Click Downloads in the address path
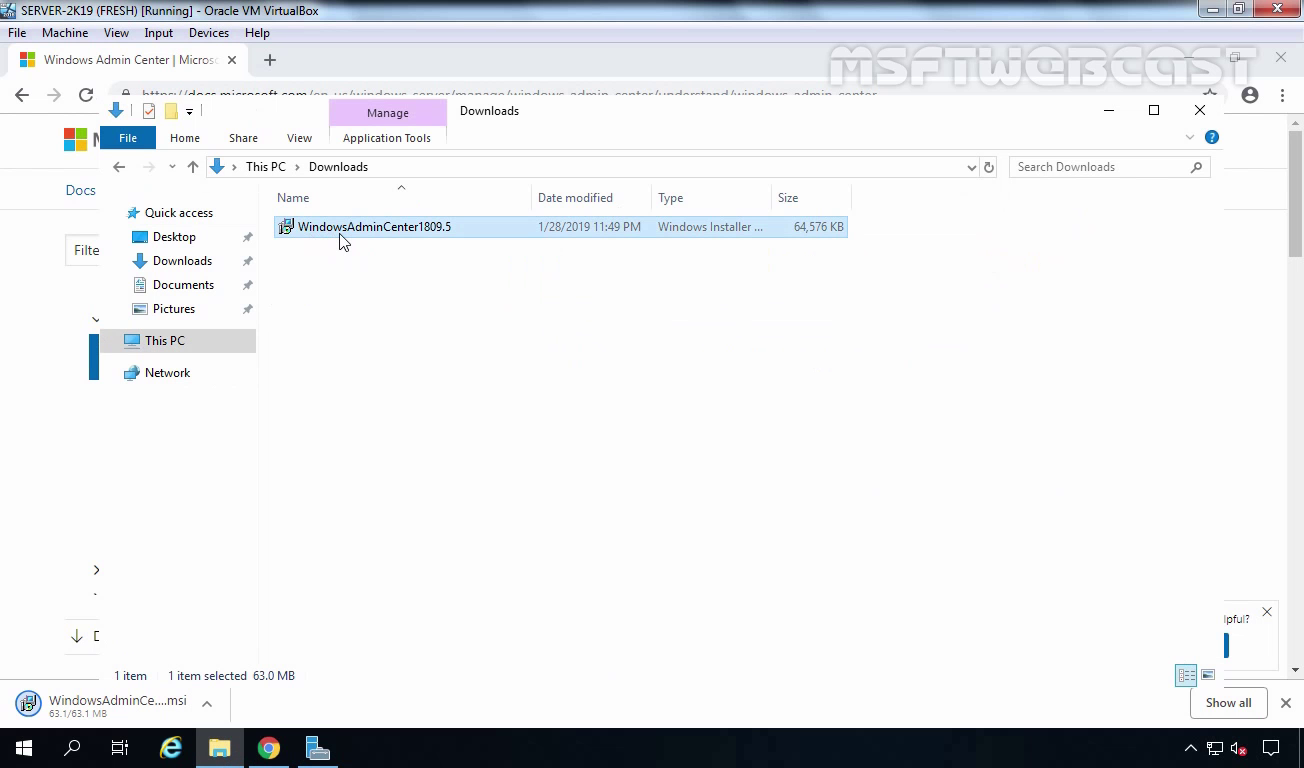1304x768 pixels. point(338,167)
